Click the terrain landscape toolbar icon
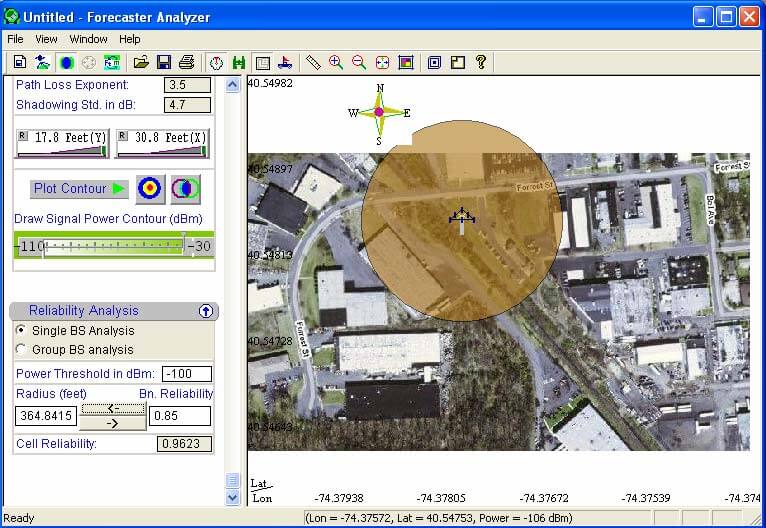766x528 pixels. tap(43, 63)
